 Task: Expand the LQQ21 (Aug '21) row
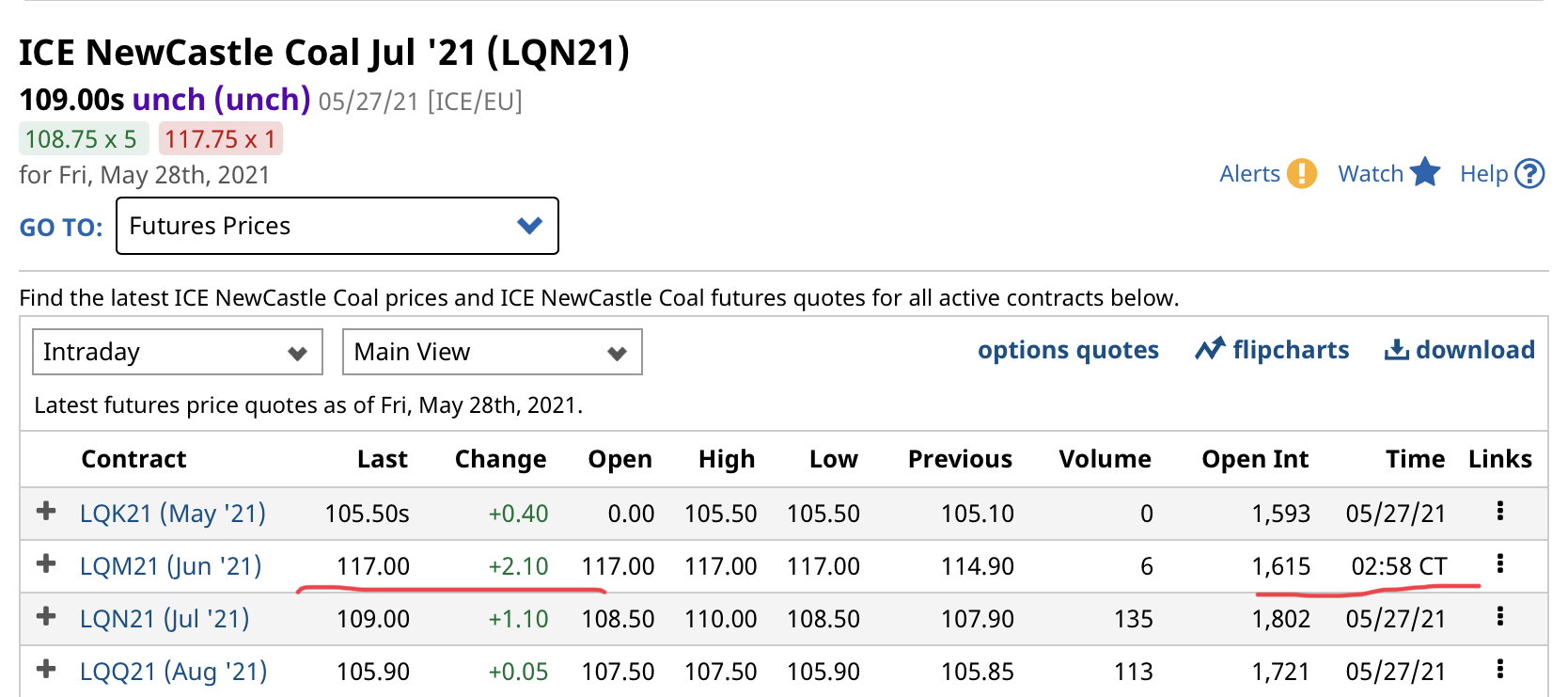[45, 670]
